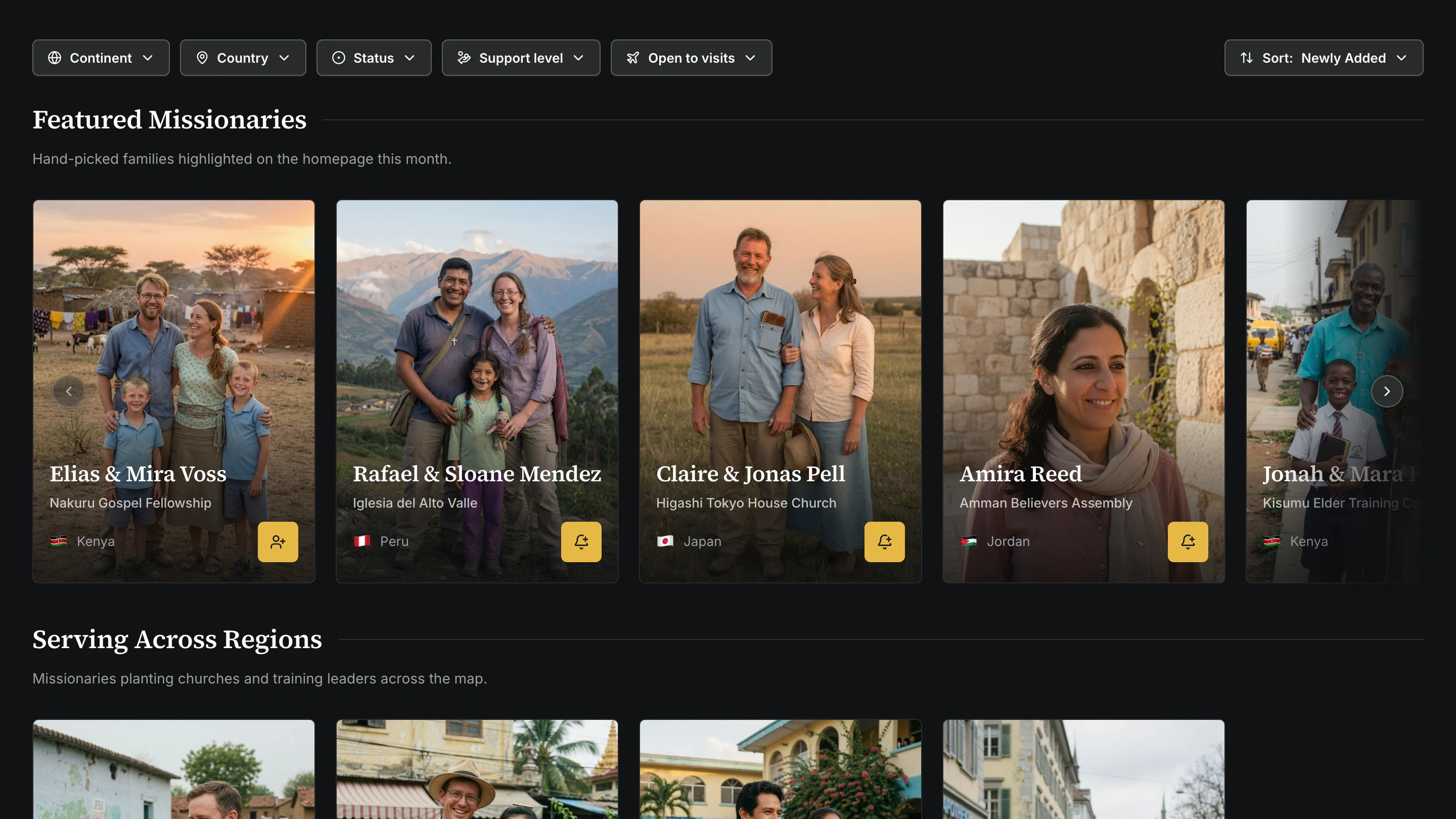Open Amira Reed profile title

[x=1021, y=474]
